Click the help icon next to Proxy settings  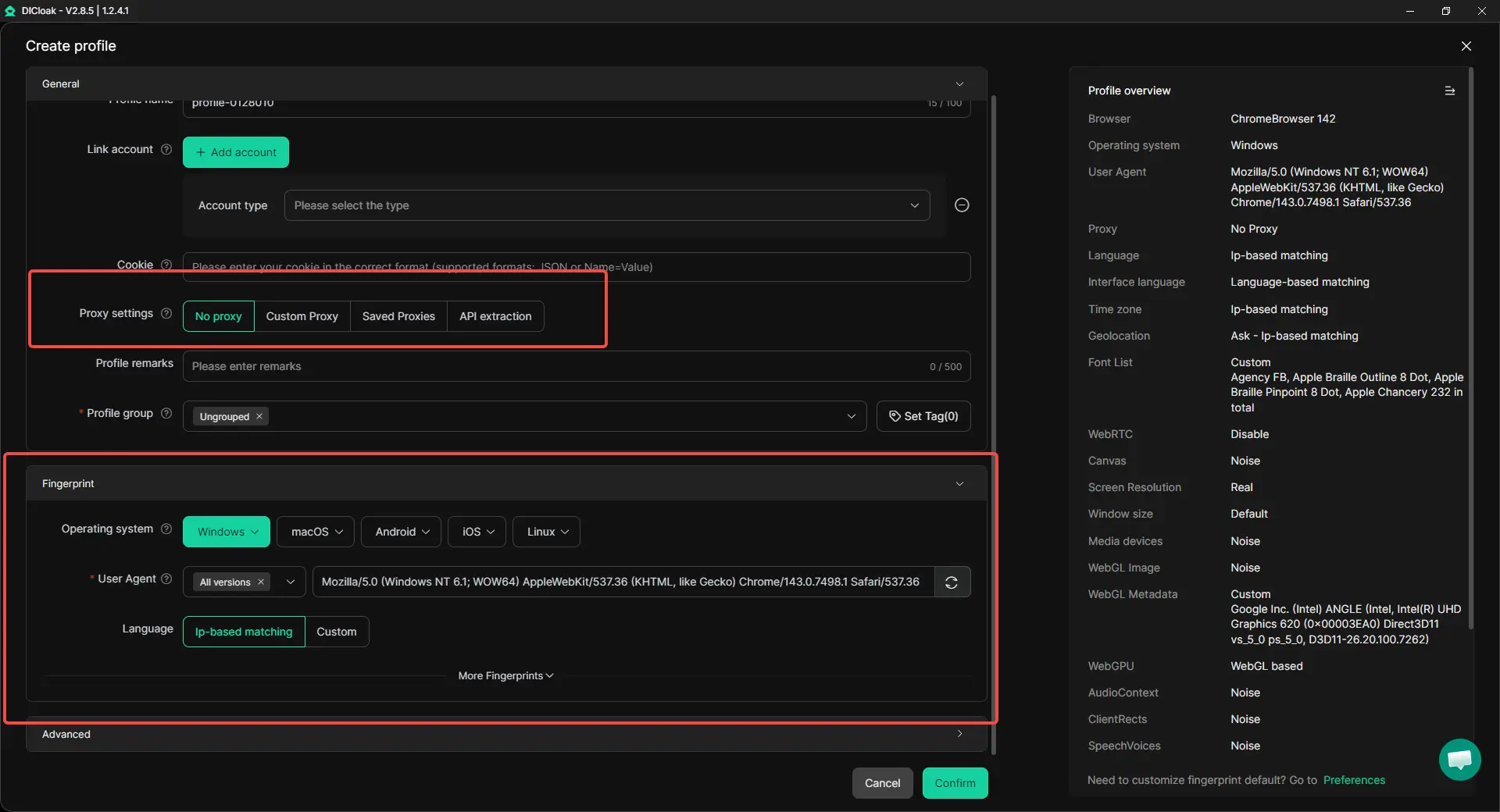pyautogui.click(x=166, y=314)
